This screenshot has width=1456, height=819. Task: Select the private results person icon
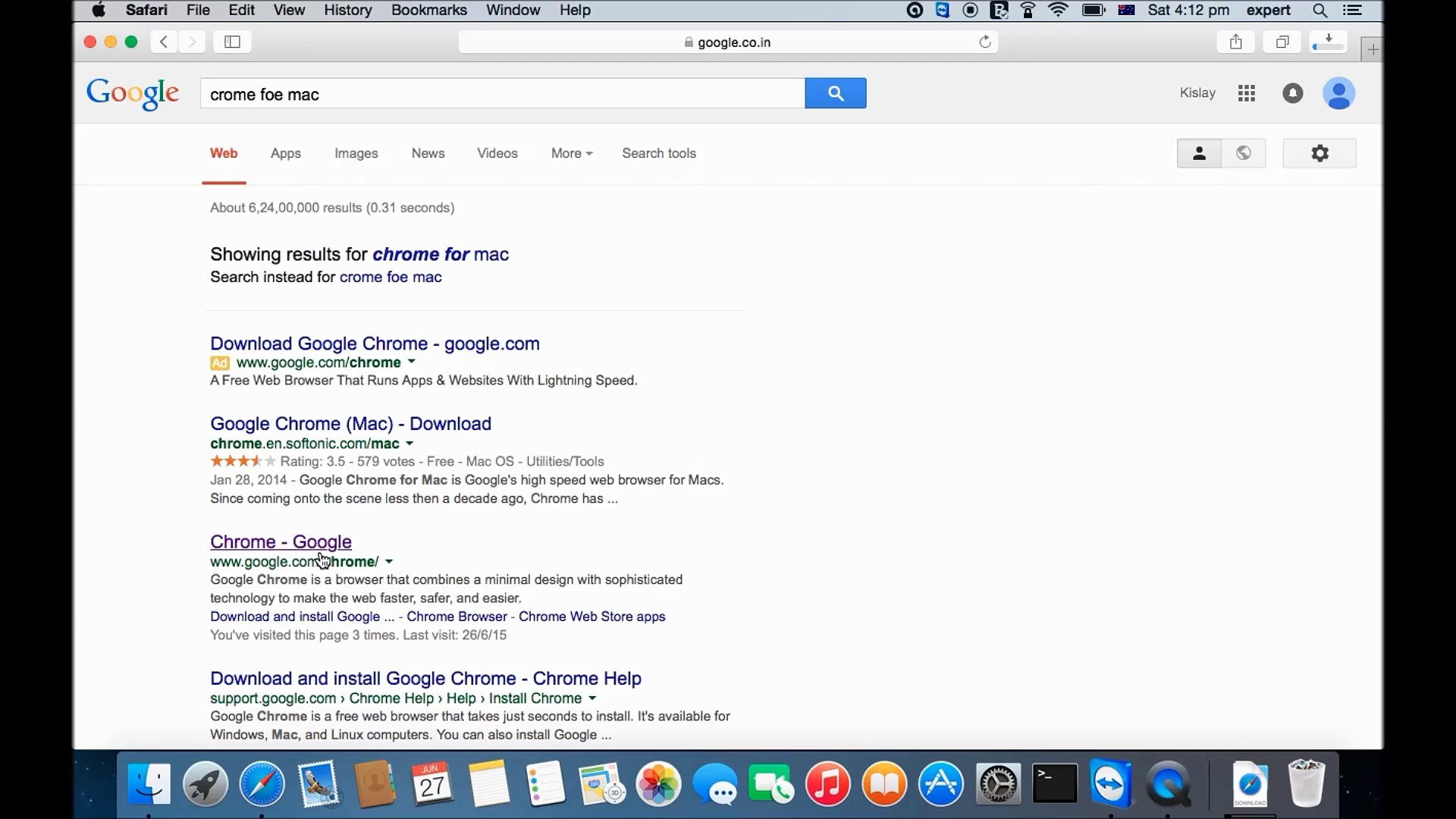[1198, 152]
